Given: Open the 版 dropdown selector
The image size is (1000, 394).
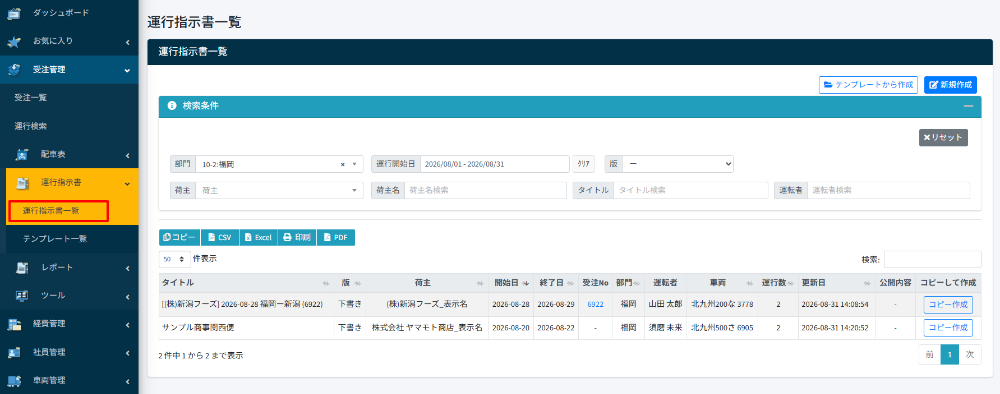Looking at the screenshot, I should pyautogui.click(x=678, y=164).
